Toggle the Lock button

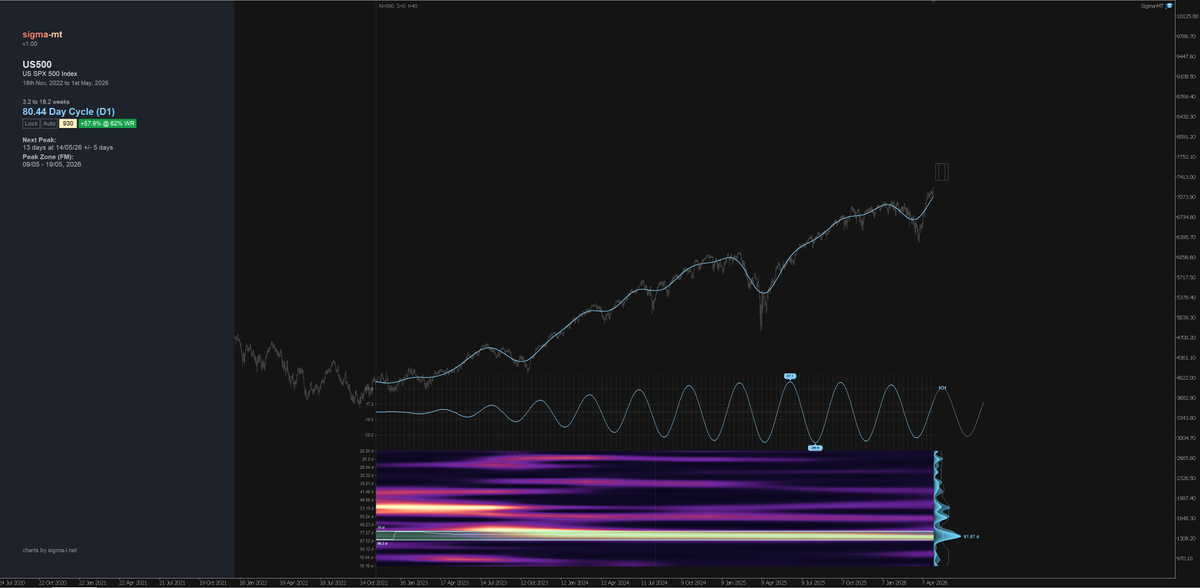click(x=31, y=123)
